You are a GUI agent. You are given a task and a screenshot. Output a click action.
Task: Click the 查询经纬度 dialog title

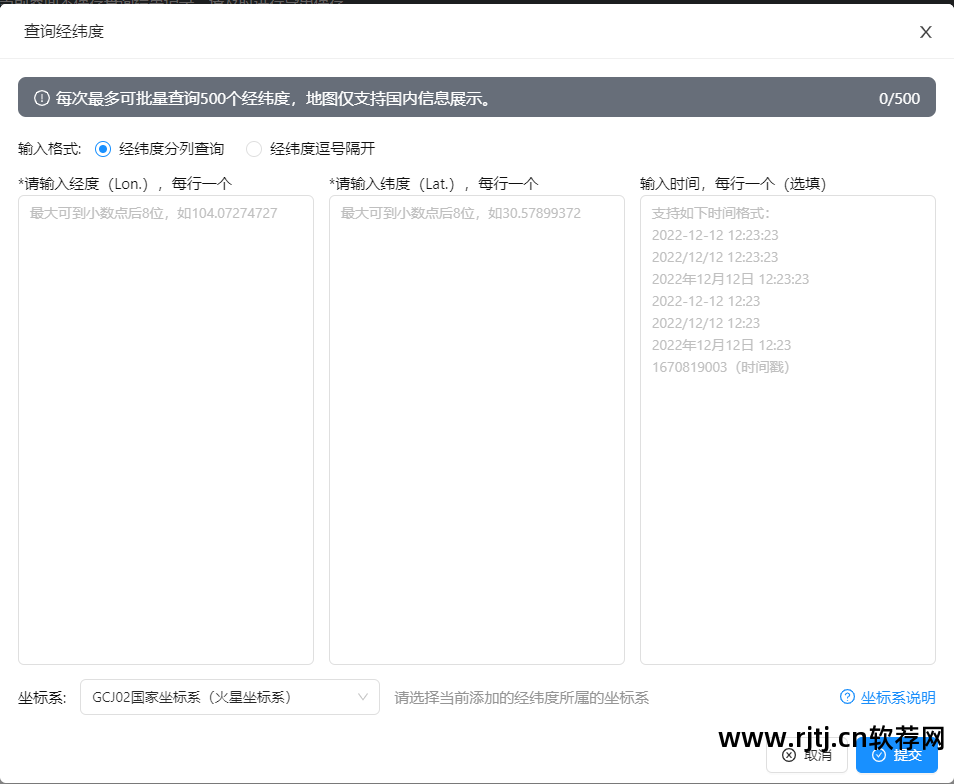point(64,32)
